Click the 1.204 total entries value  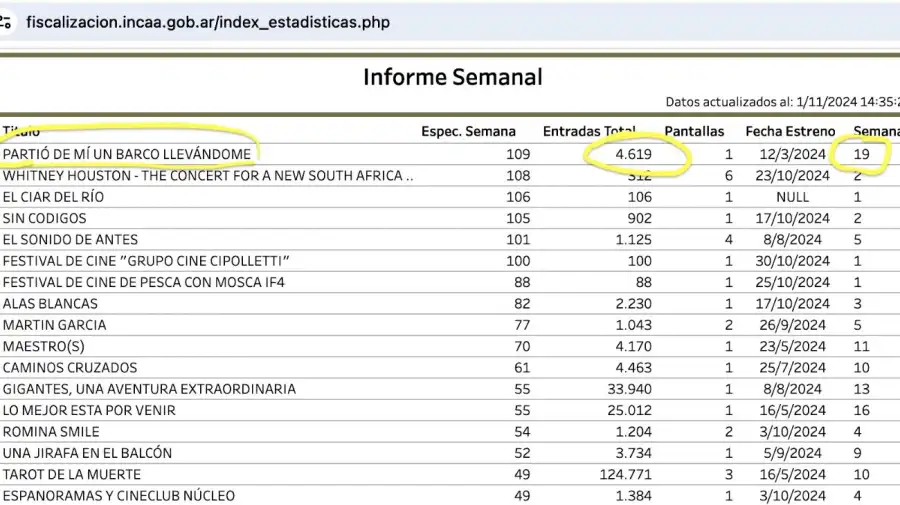[x=634, y=432]
